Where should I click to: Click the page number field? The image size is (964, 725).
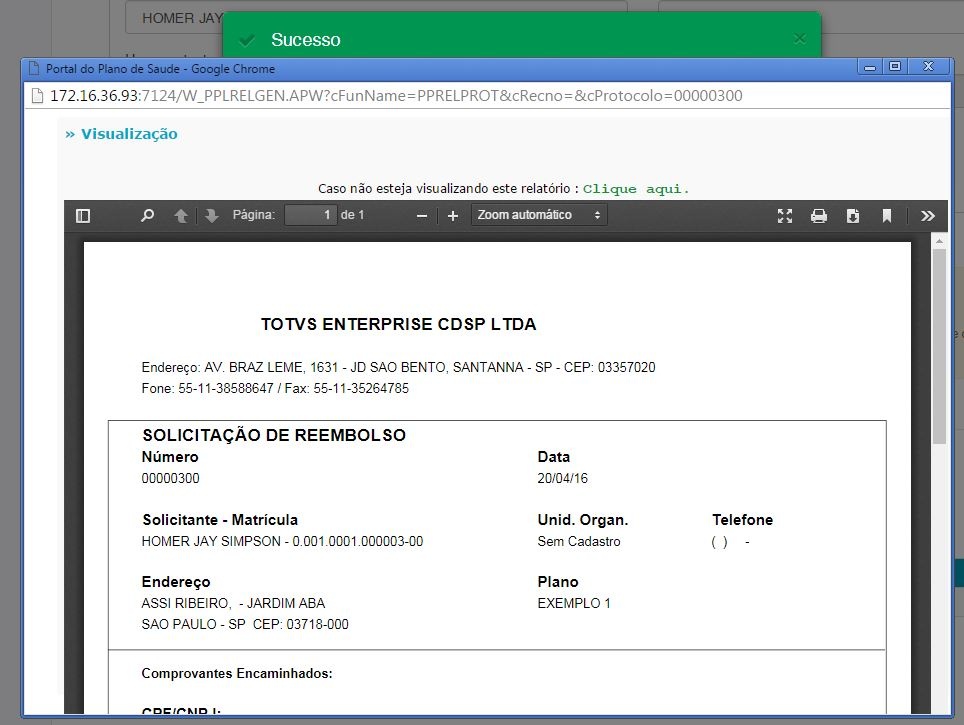310,215
